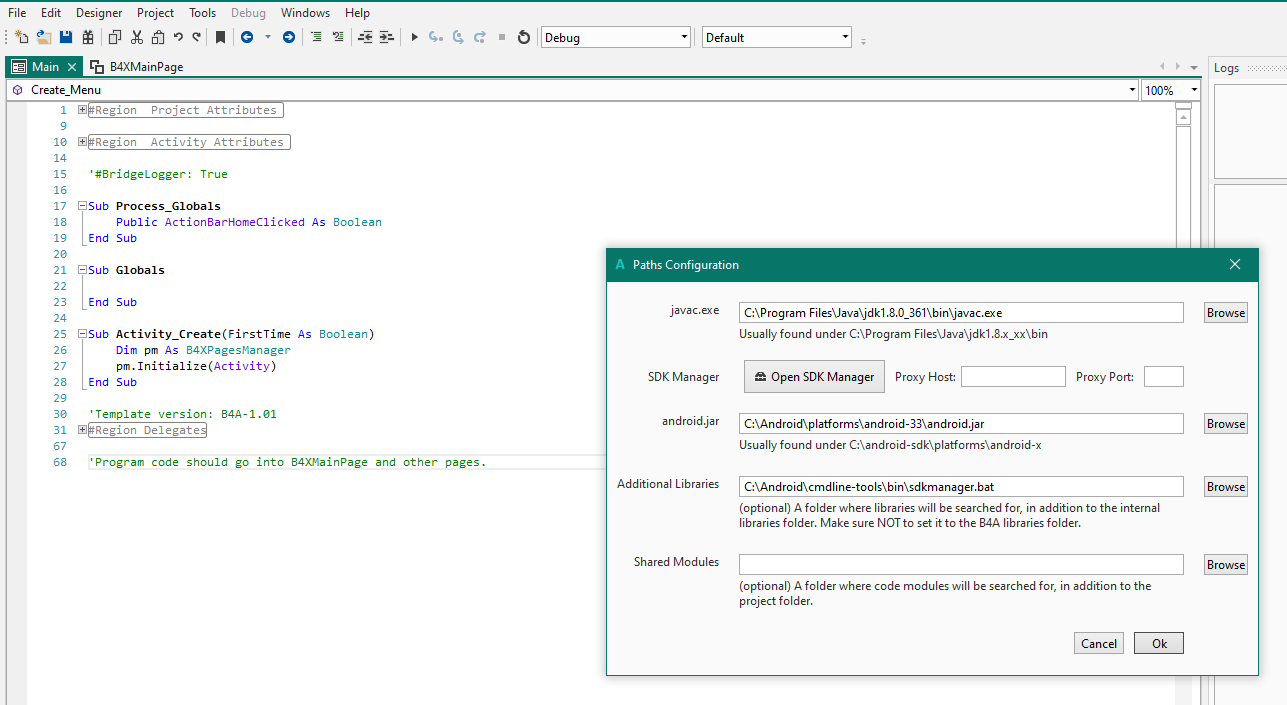Click the Restart circular arrow icon
The height and width of the screenshot is (705, 1287).
pyautogui.click(x=523, y=37)
